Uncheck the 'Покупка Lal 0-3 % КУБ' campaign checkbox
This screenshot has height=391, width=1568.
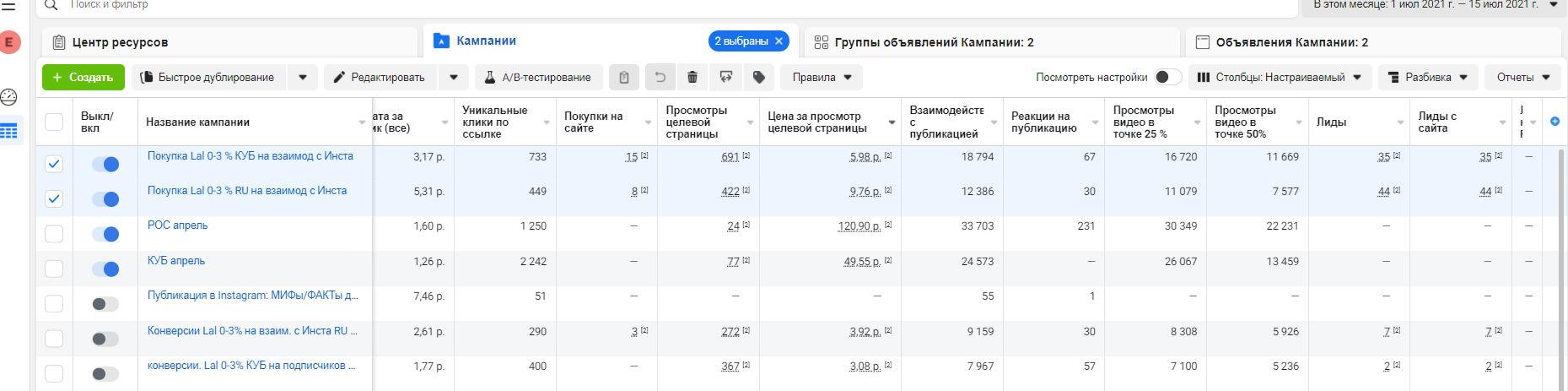click(x=54, y=164)
